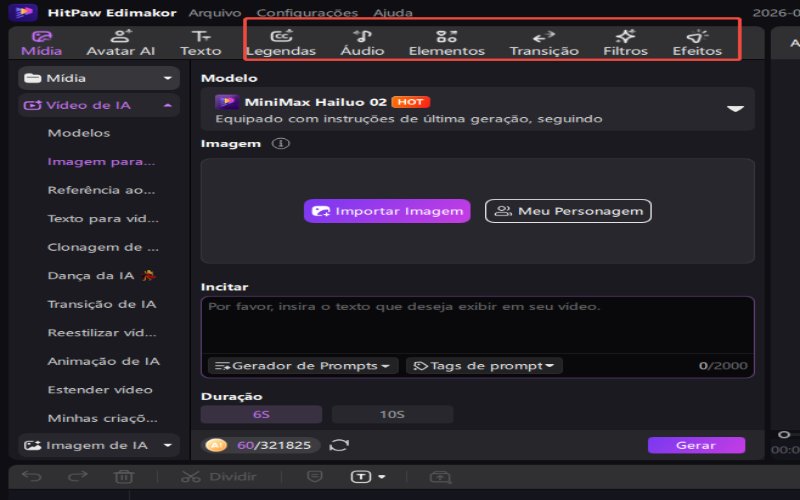Click the export frame icon in toolbar

coord(440,477)
